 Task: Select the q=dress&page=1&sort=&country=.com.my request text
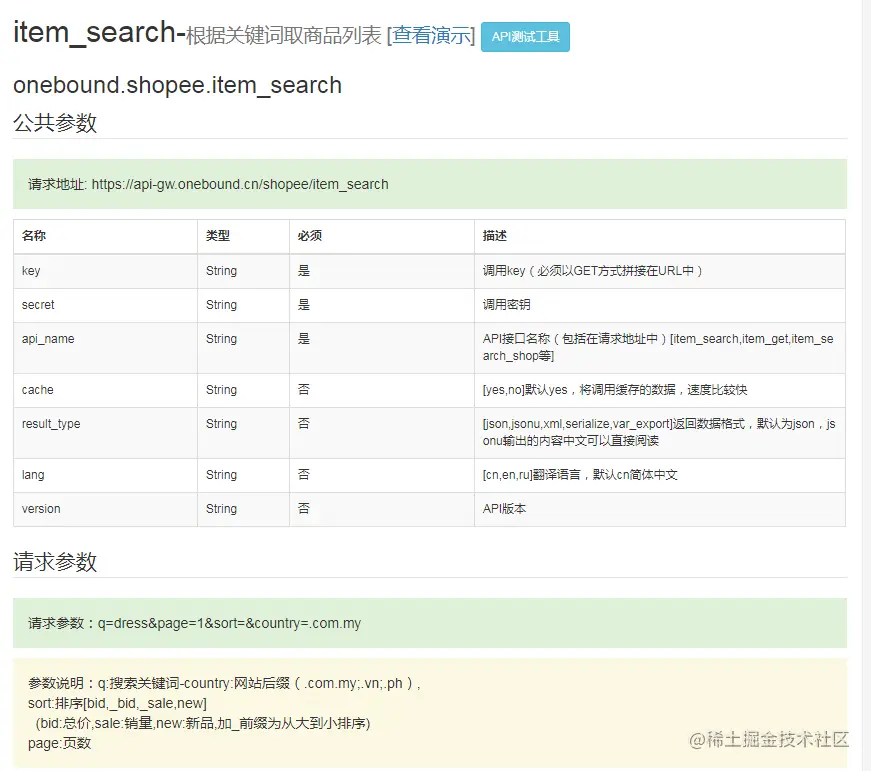click(x=229, y=623)
